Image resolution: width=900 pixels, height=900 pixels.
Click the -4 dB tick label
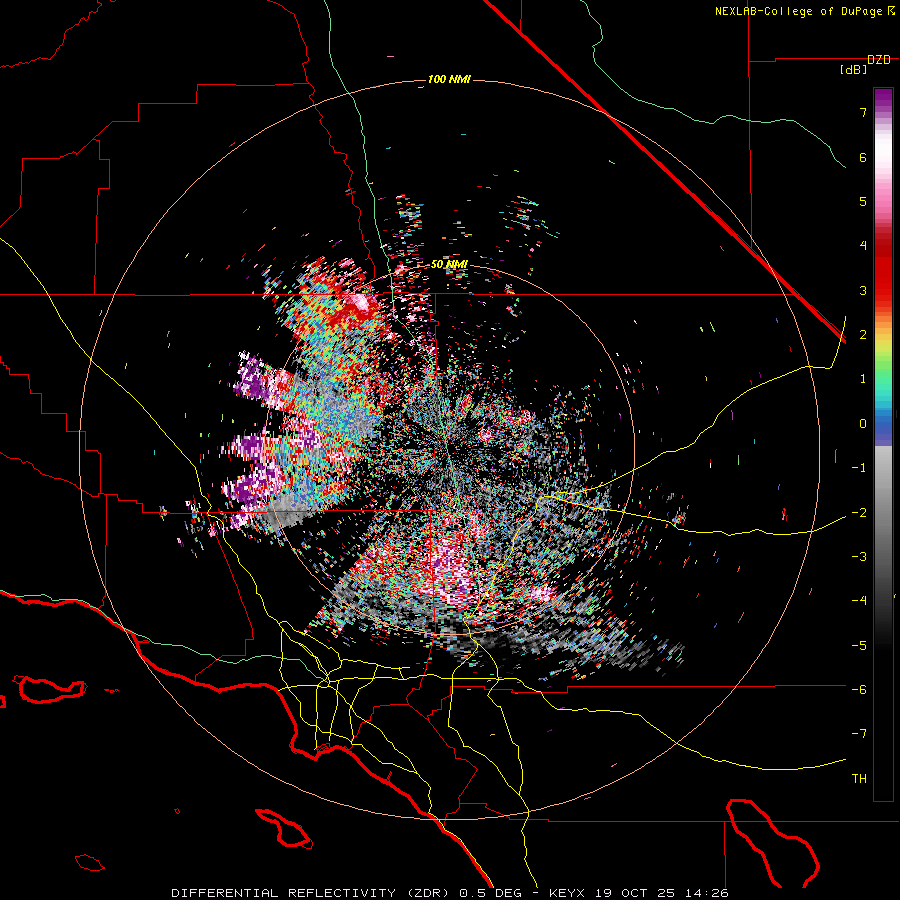(x=859, y=601)
